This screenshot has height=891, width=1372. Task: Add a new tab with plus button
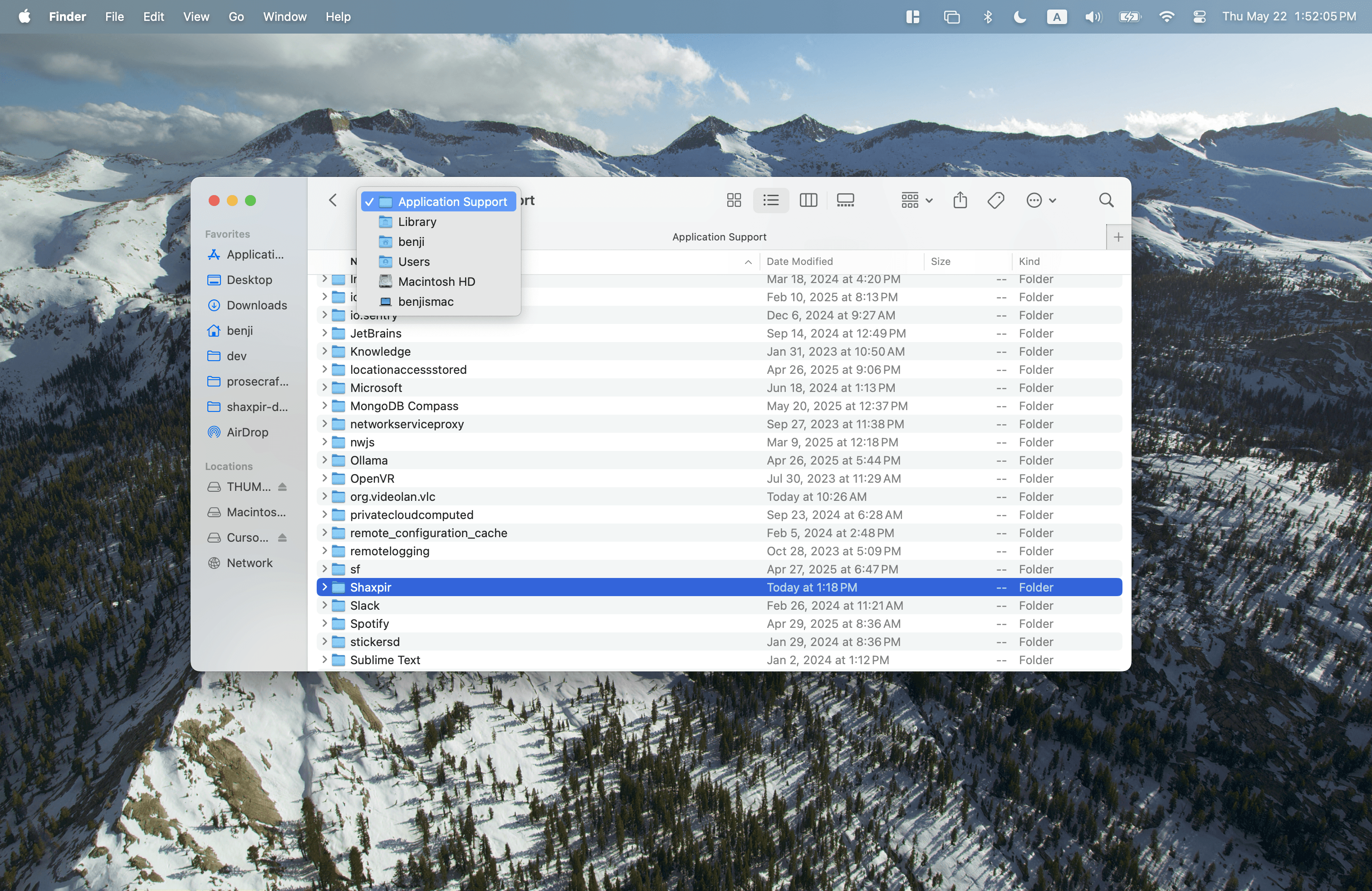click(1118, 237)
